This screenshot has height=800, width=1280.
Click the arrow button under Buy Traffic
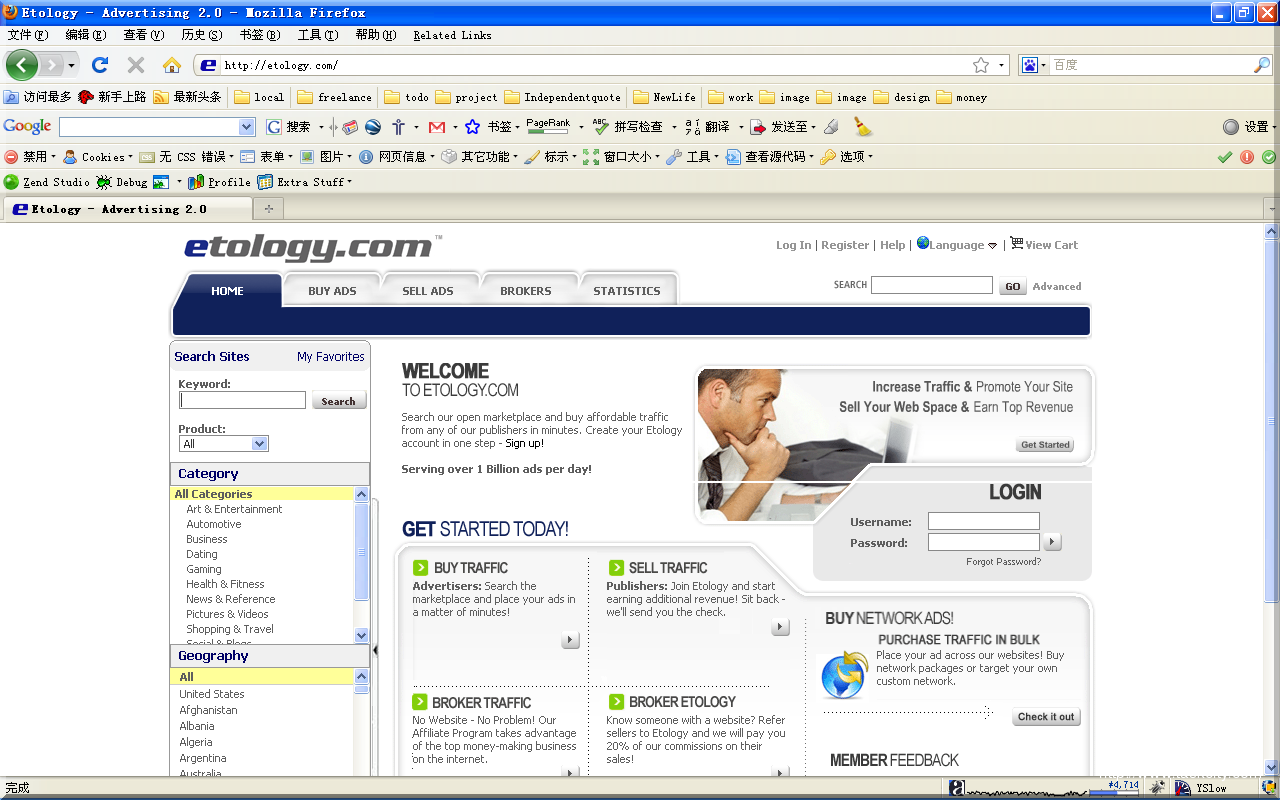[570, 640]
